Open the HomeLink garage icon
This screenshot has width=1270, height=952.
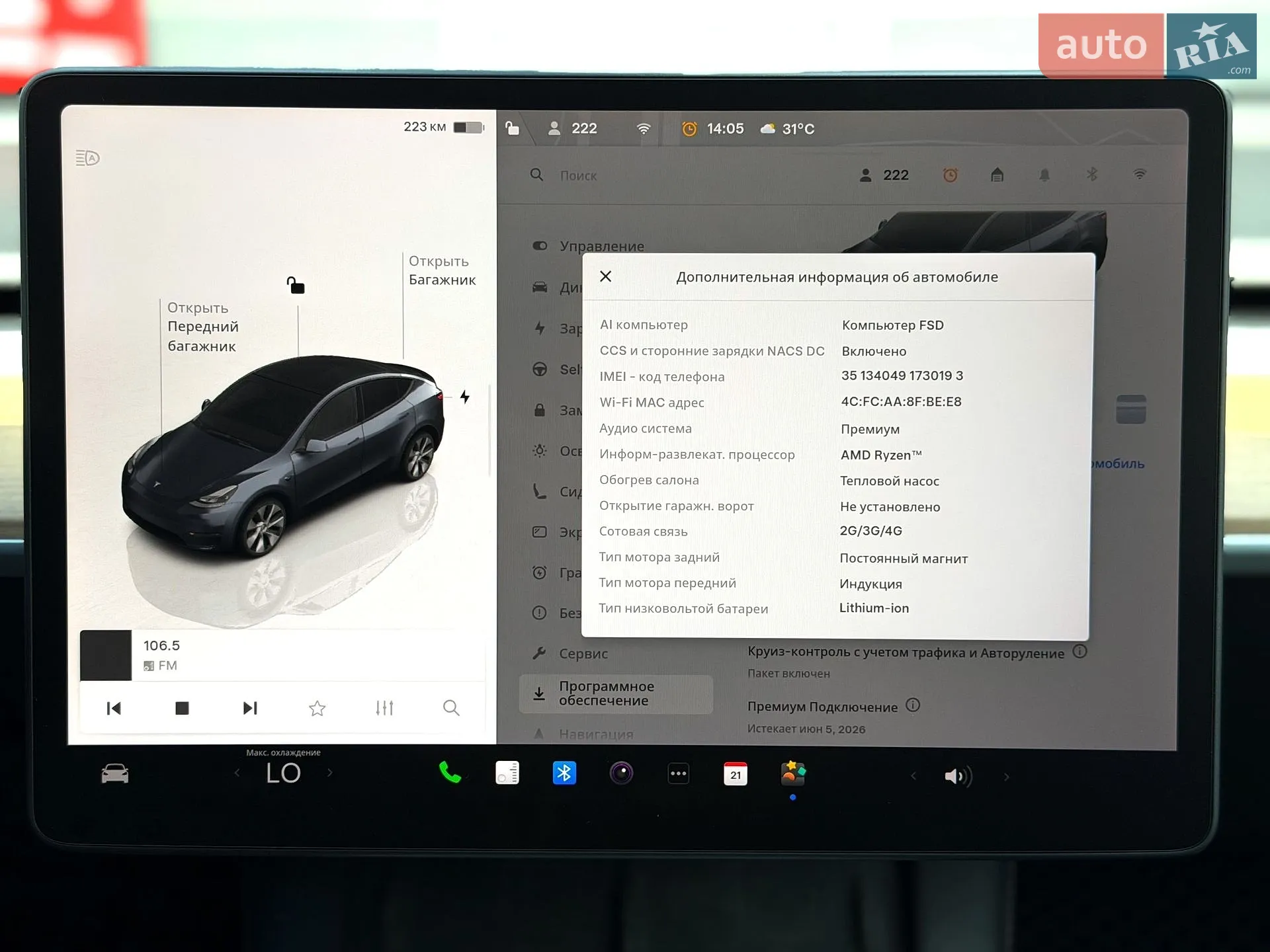click(997, 175)
